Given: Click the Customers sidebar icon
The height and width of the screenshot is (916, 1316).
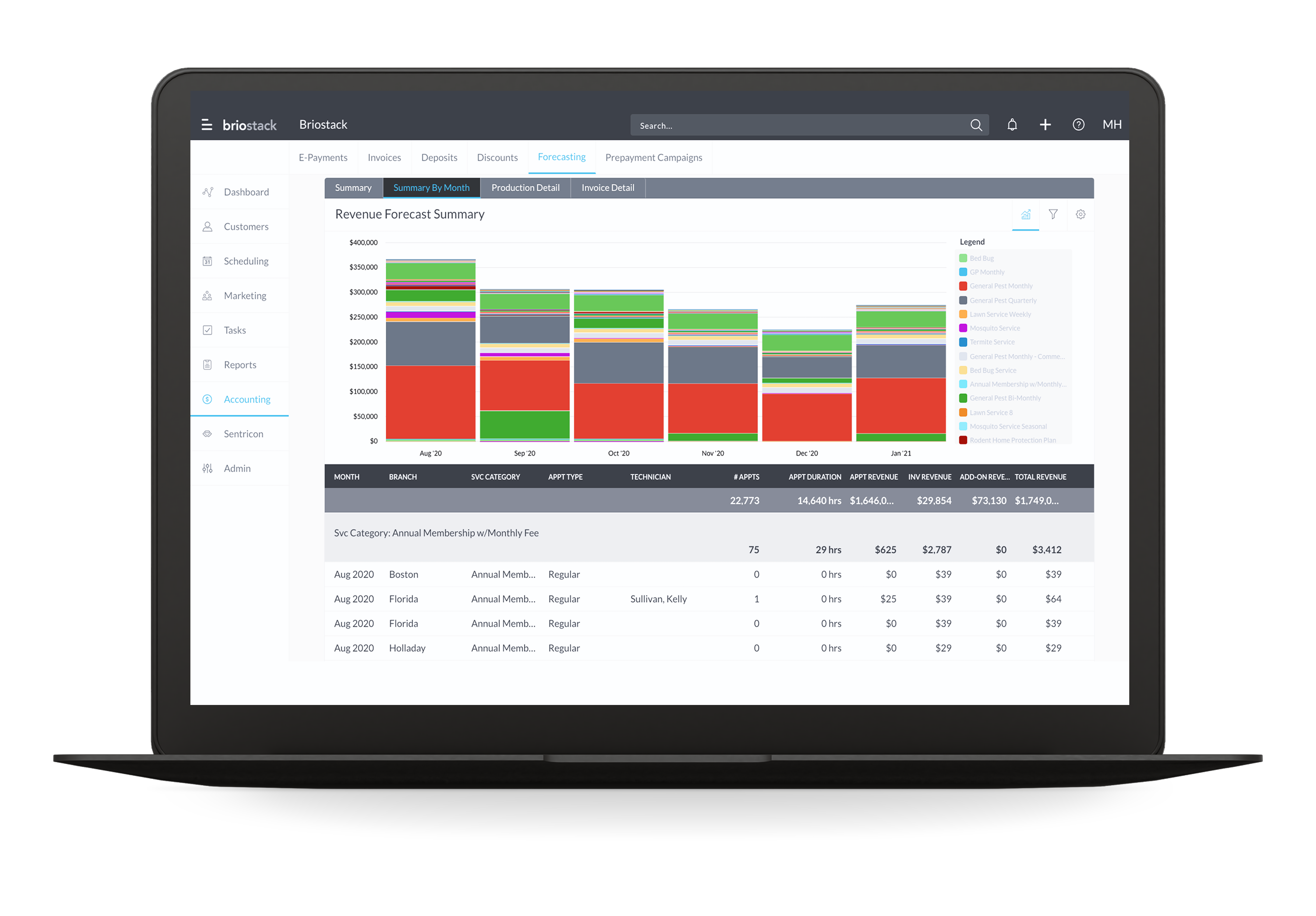Looking at the screenshot, I should [207, 227].
